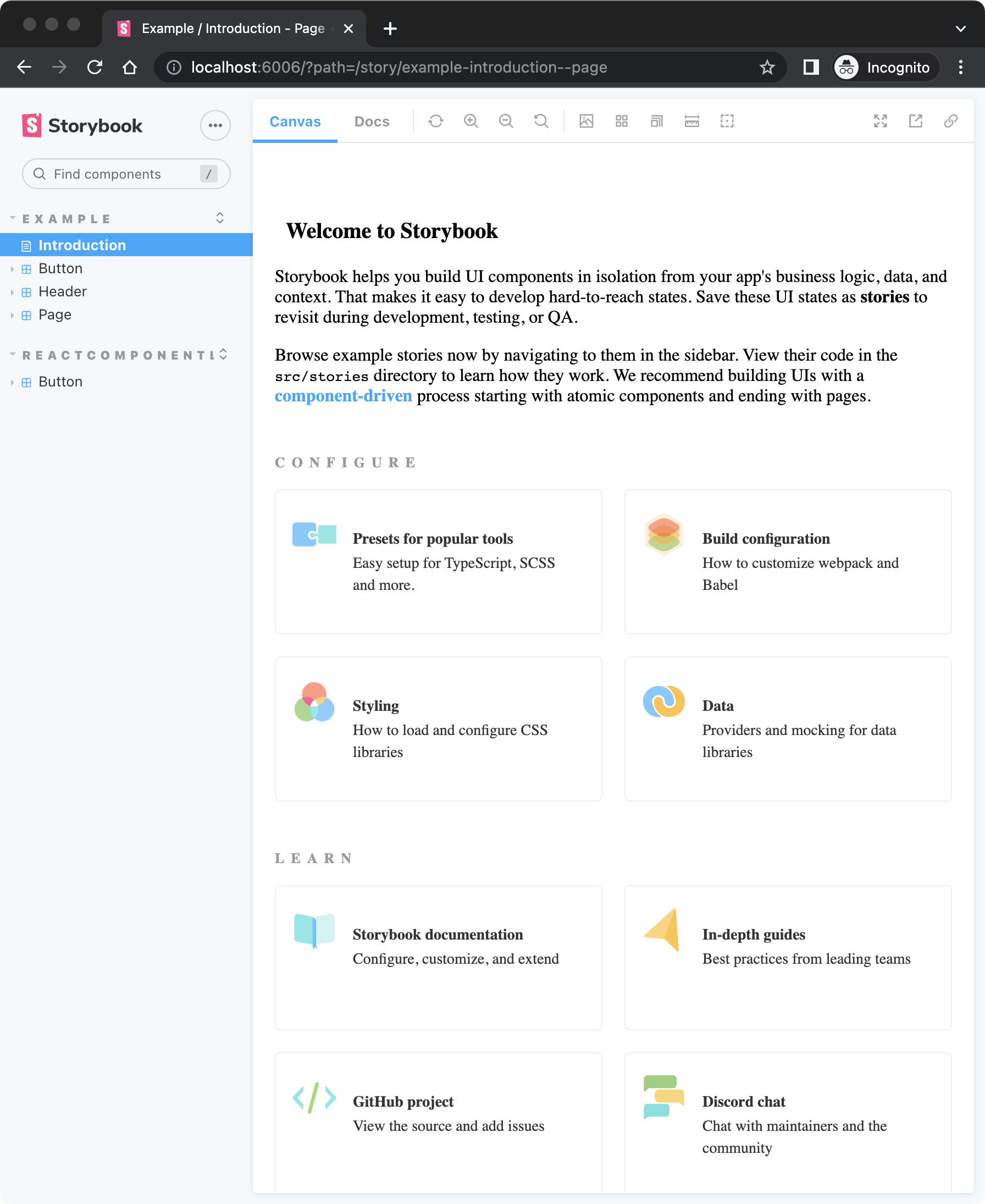Go back with browser back arrow
This screenshot has height=1204, width=985.
pyautogui.click(x=24, y=67)
